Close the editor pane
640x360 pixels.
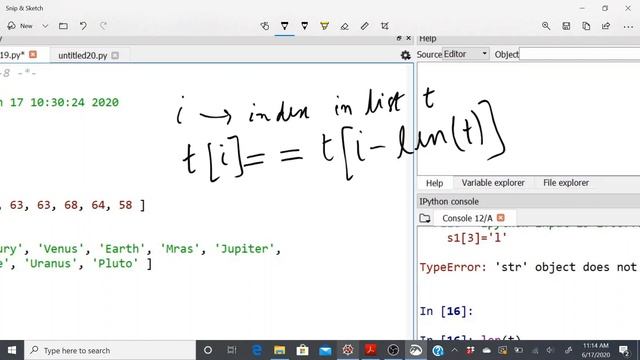coord(409,38)
